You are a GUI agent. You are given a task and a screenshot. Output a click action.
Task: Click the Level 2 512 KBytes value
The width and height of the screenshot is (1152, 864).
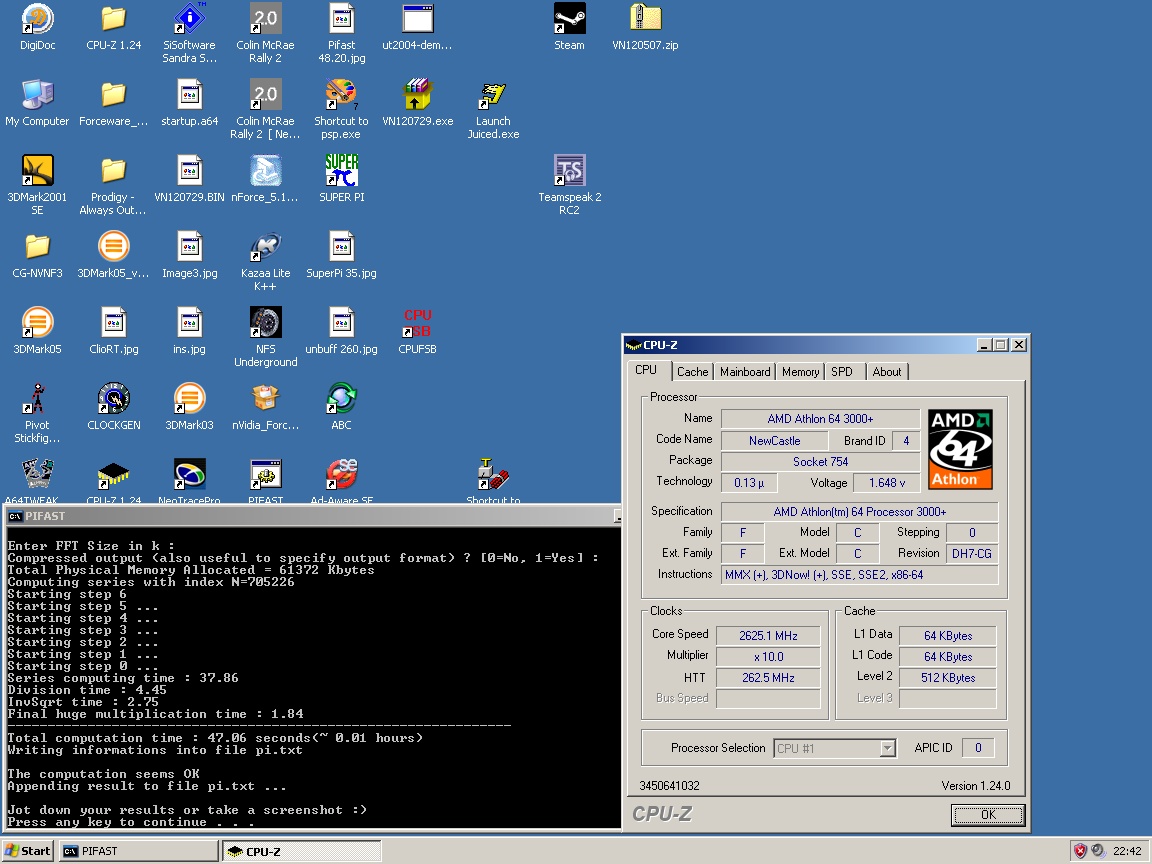point(948,677)
